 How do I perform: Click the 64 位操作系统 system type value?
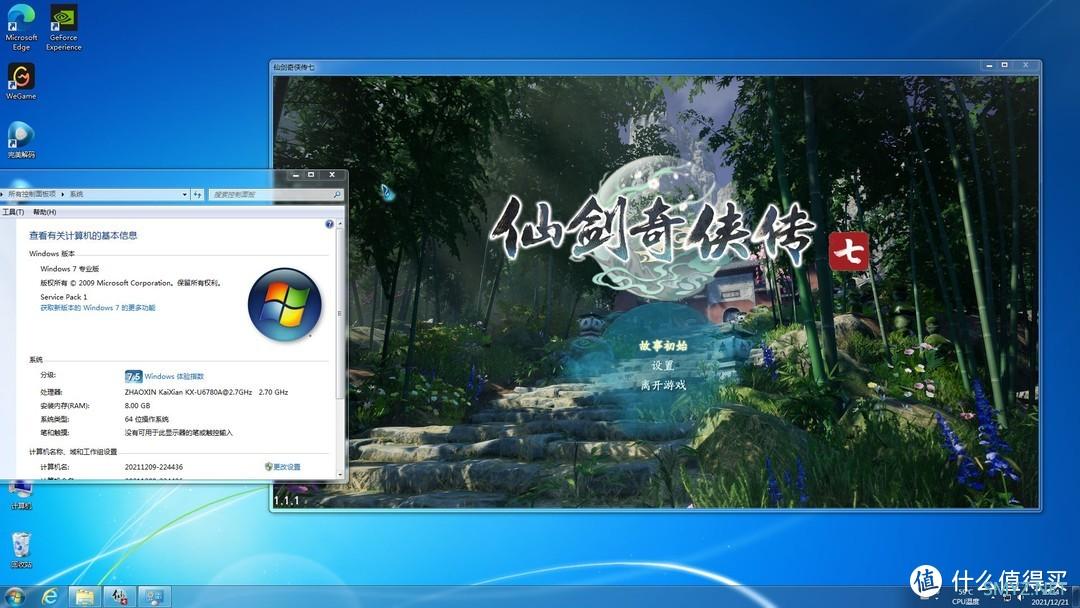point(147,419)
